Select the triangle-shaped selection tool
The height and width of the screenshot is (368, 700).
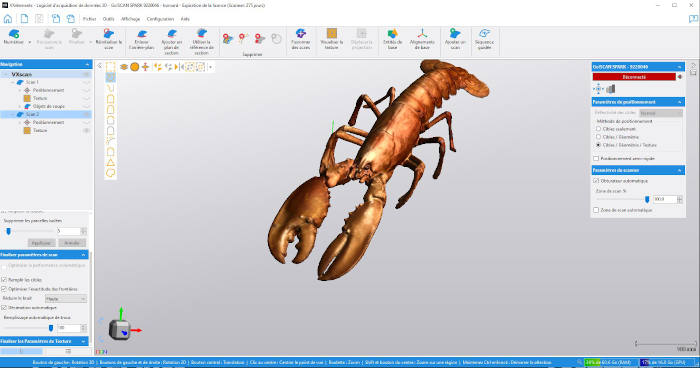[110, 163]
